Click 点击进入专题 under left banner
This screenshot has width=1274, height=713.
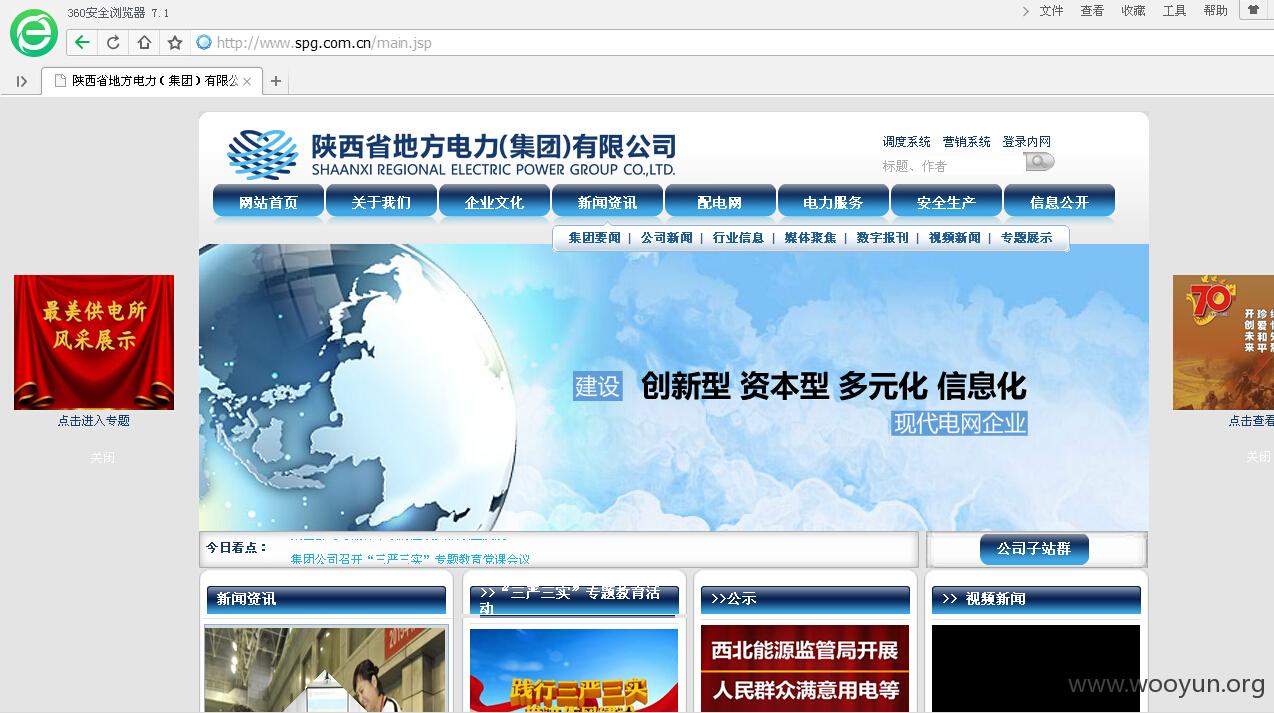click(94, 421)
